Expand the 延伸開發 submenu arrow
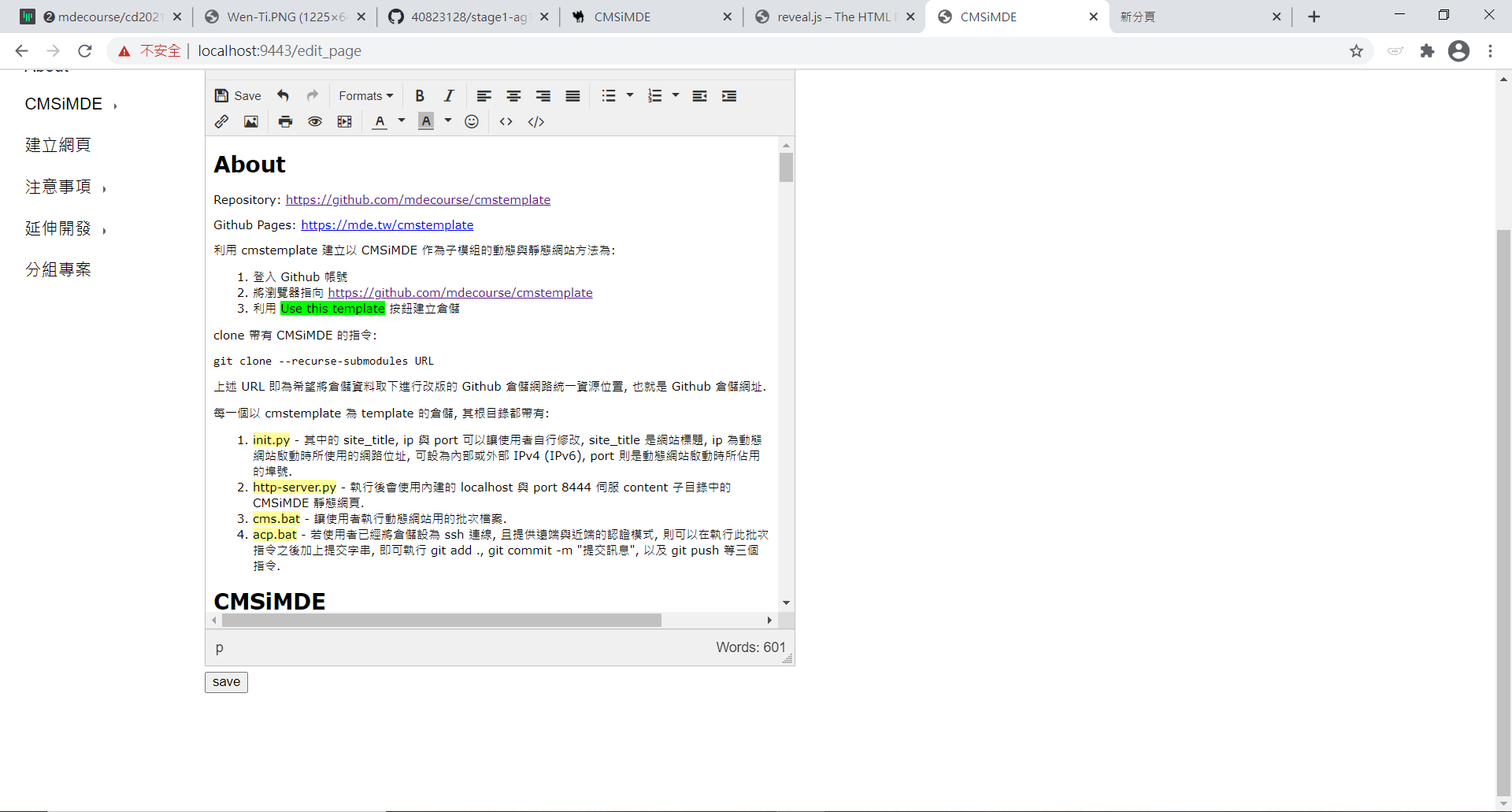 [104, 230]
